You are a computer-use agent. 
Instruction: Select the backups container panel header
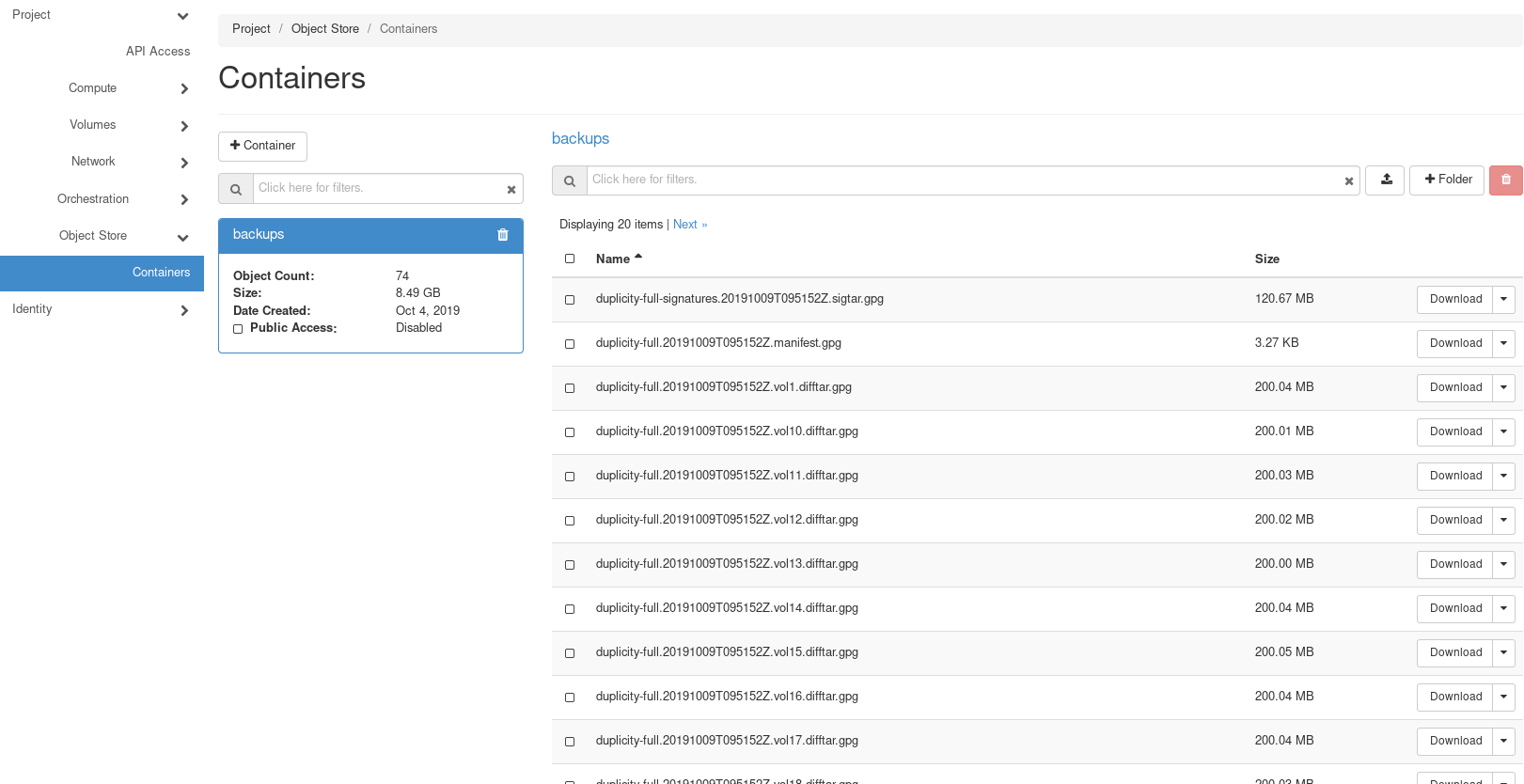pyautogui.click(x=370, y=236)
